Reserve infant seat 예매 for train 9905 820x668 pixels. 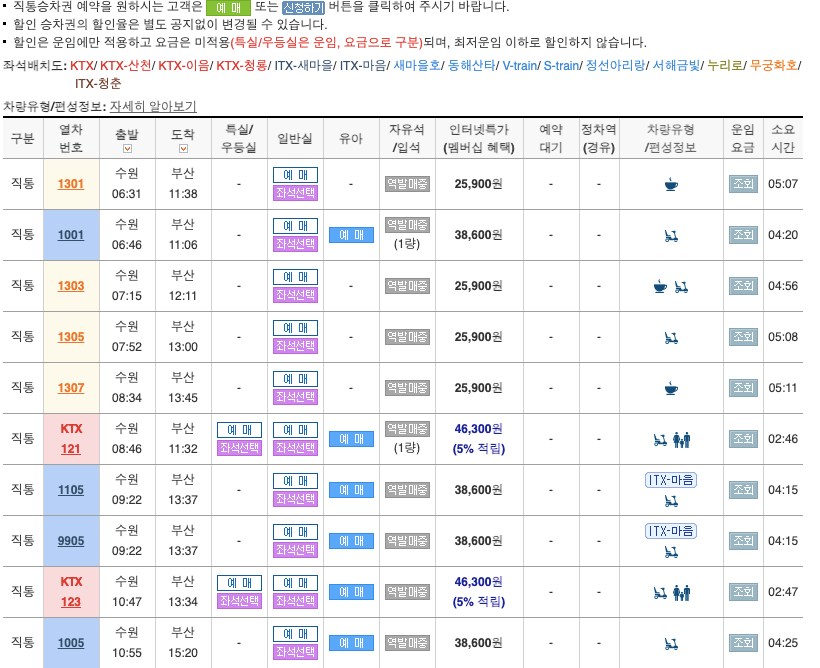tap(351, 541)
